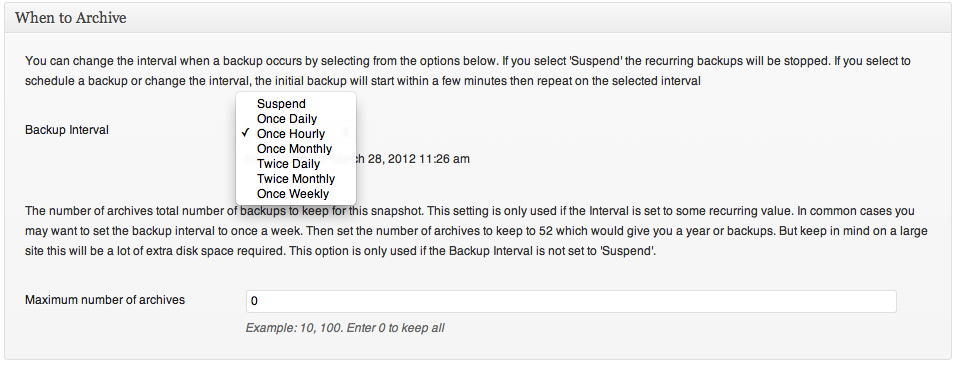Click the 2012 11:26 am date text

coord(430,159)
